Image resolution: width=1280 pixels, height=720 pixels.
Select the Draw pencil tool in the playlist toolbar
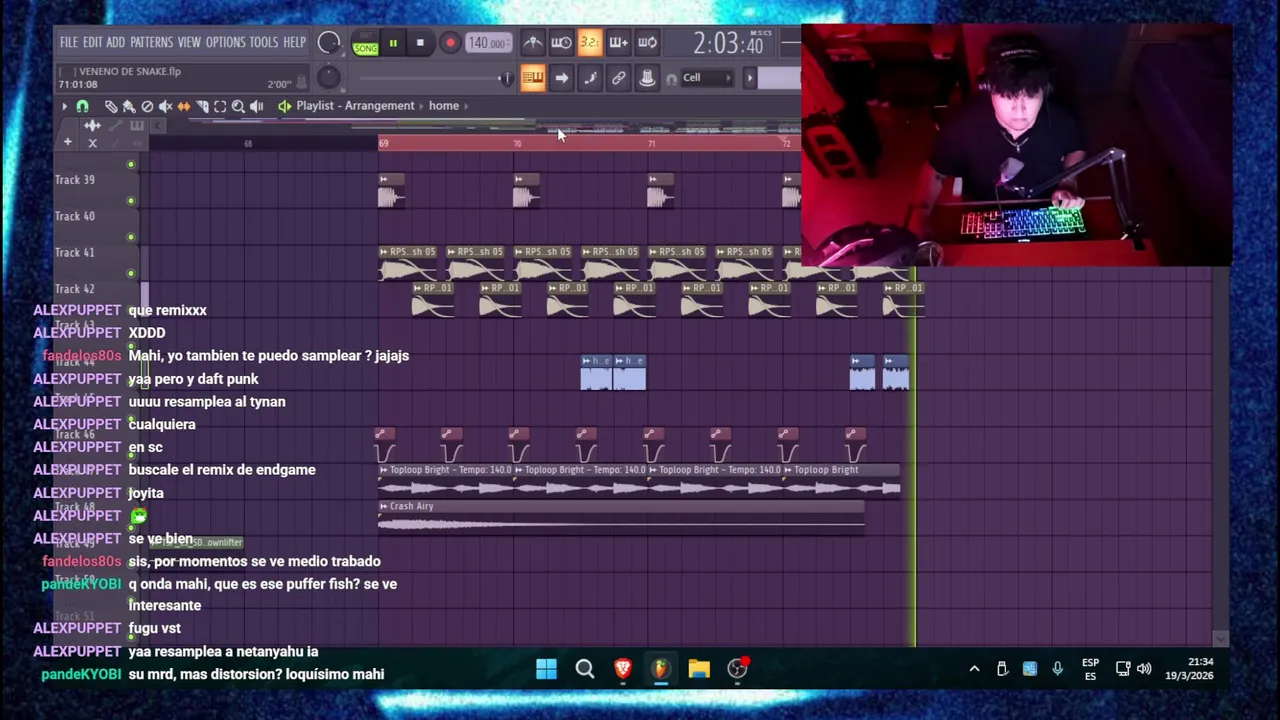click(x=111, y=106)
